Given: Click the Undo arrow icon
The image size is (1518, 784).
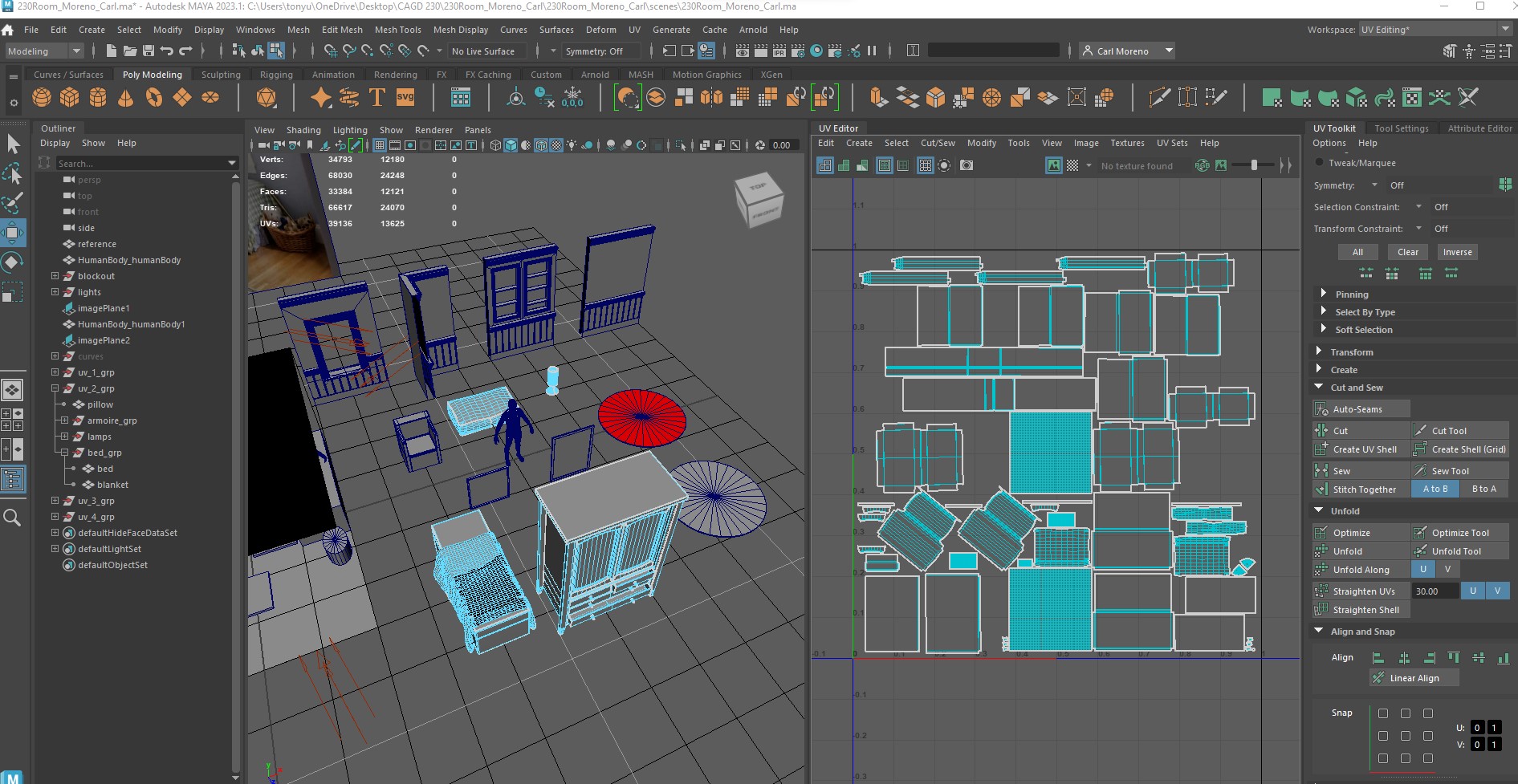Looking at the screenshot, I should [167, 51].
